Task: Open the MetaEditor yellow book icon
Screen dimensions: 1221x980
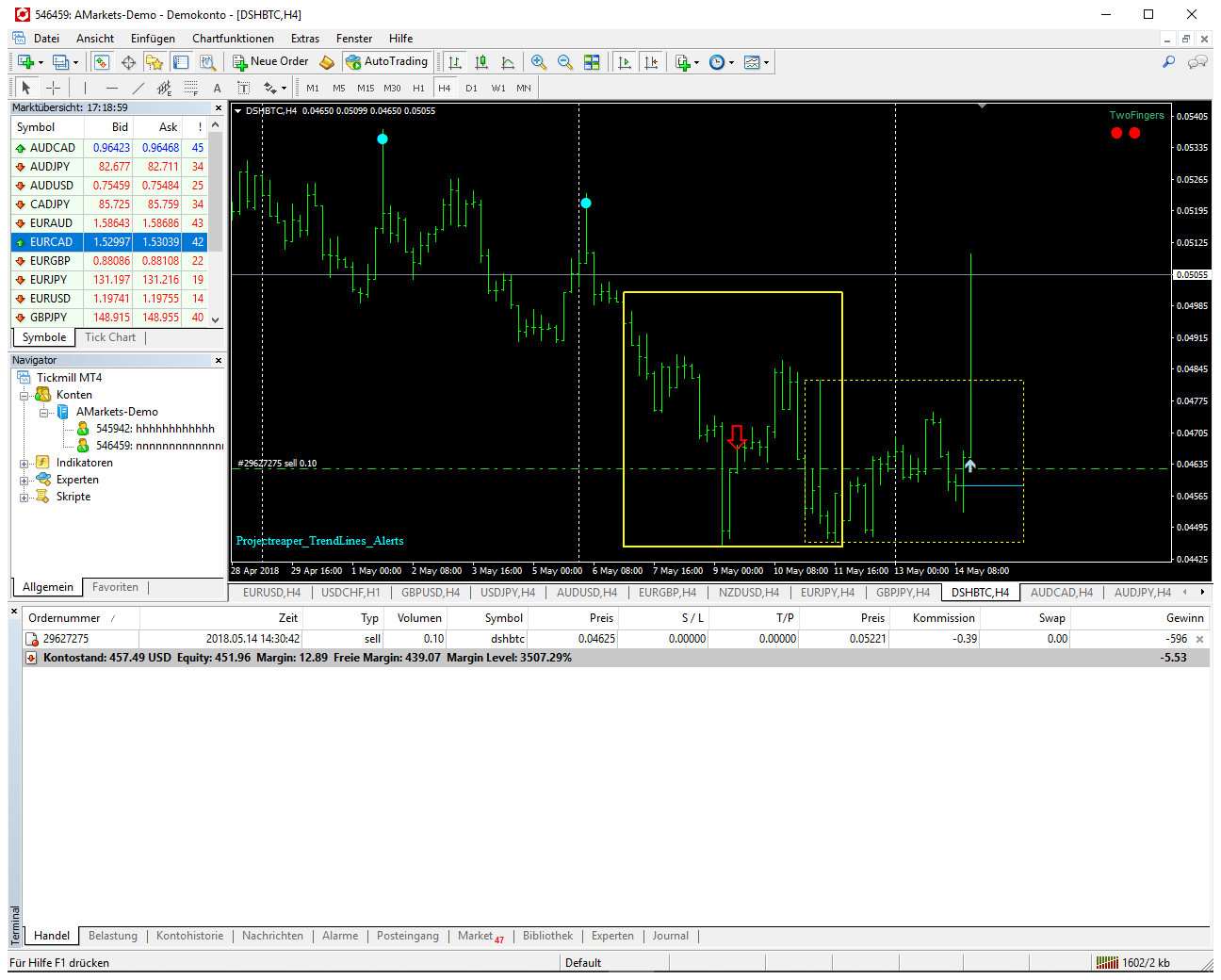Action: coord(327,62)
